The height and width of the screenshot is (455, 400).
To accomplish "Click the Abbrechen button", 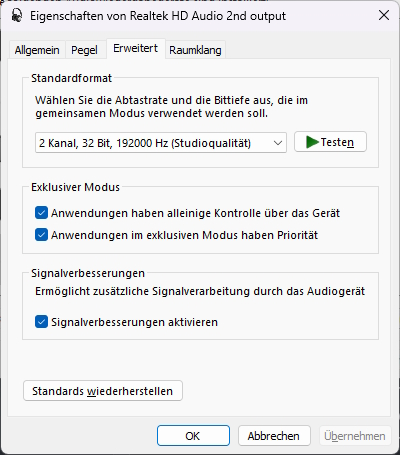I will (274, 436).
